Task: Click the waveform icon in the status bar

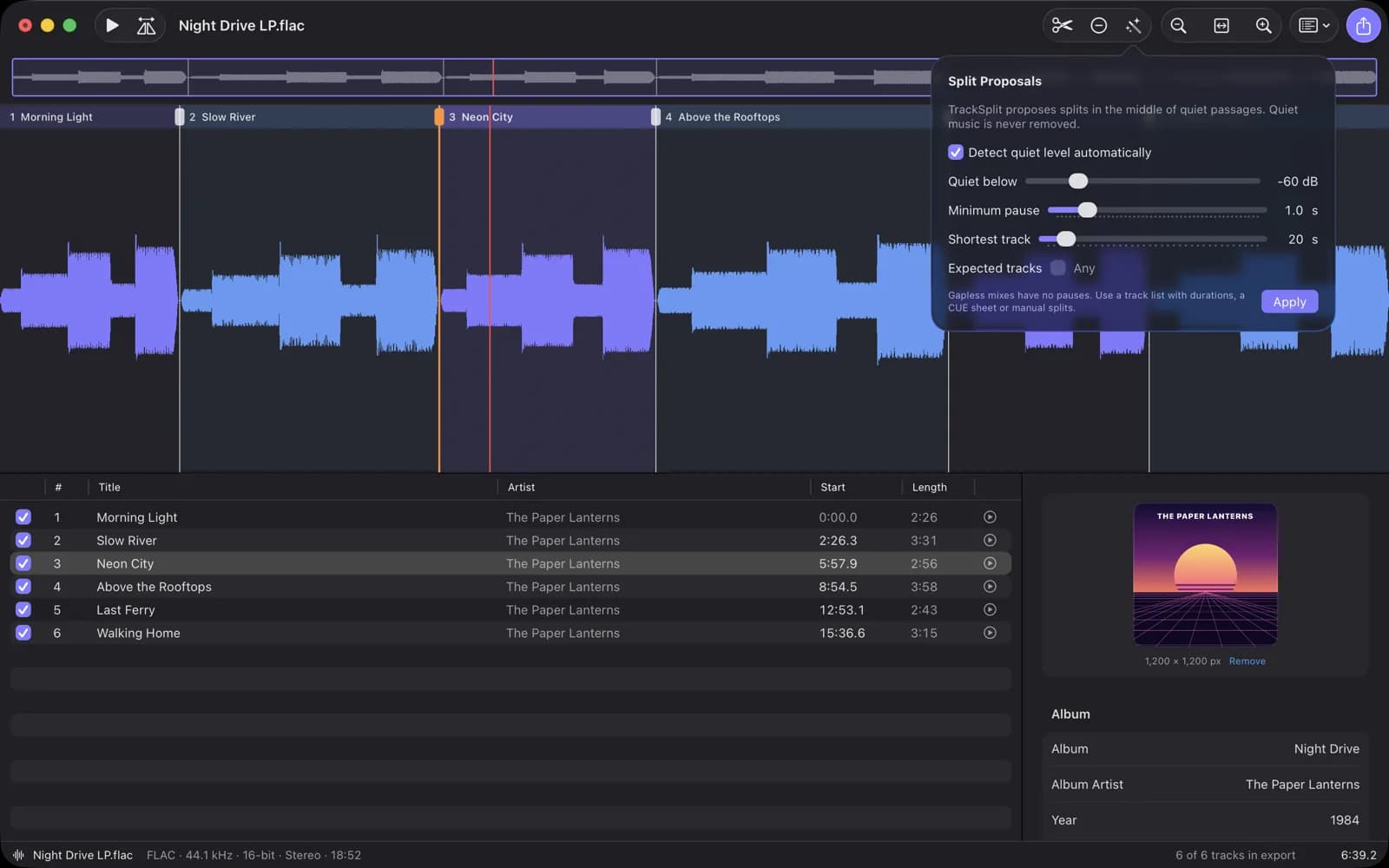Action: point(18,855)
